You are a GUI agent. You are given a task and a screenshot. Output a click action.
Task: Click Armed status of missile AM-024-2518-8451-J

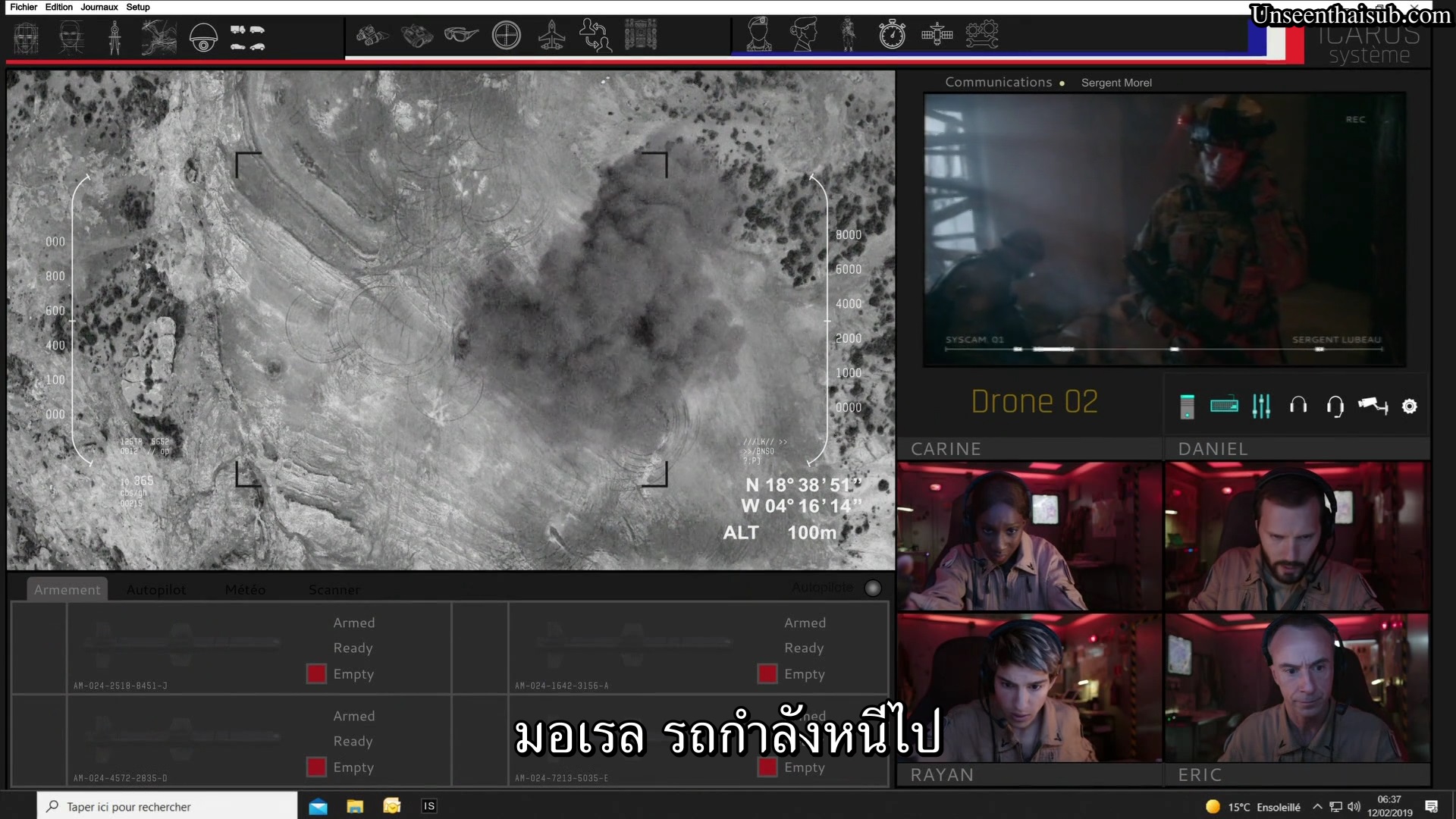click(354, 623)
